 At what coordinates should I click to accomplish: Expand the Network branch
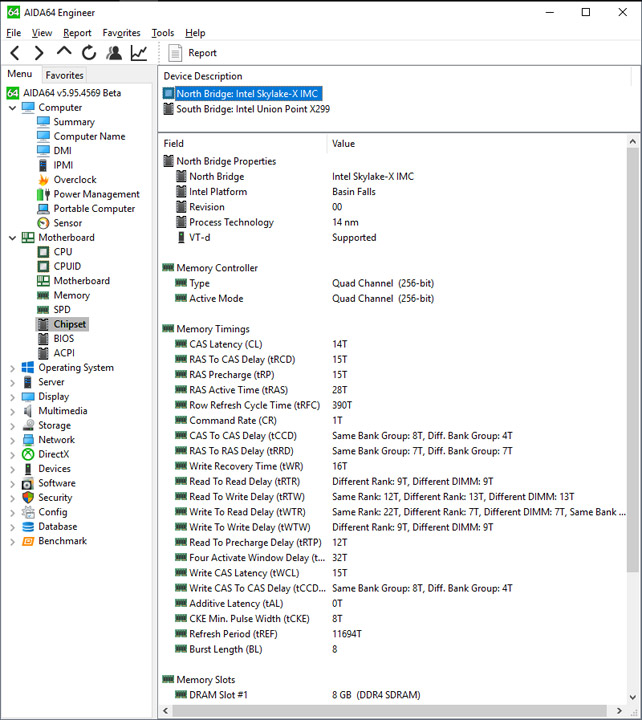pyautogui.click(x=12, y=440)
